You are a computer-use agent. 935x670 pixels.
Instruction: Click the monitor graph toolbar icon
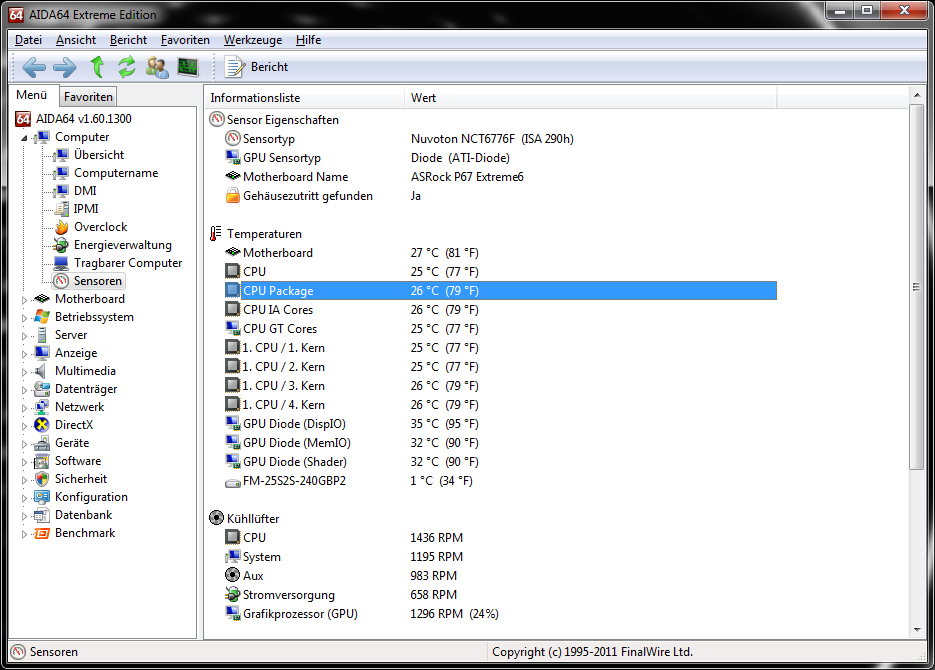188,67
